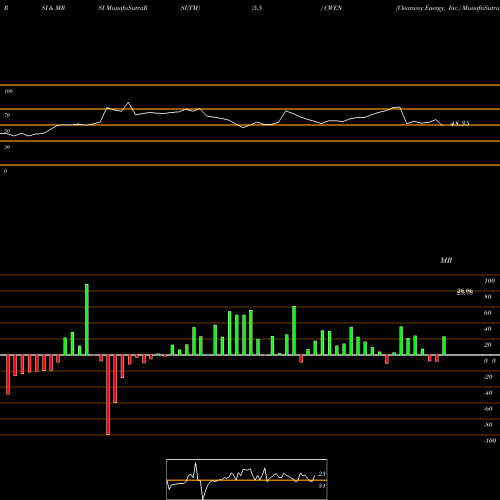The height and width of the screenshot is (500, 500).
Task: Click the 31 label in mini chart
Action: pyautogui.click(x=322, y=486)
